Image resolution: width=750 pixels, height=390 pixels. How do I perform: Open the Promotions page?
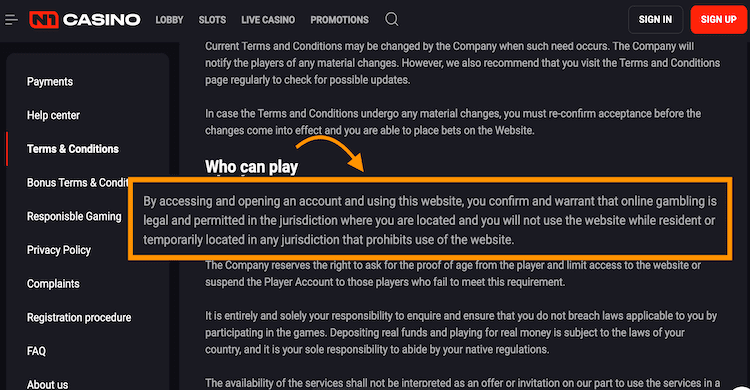340,20
